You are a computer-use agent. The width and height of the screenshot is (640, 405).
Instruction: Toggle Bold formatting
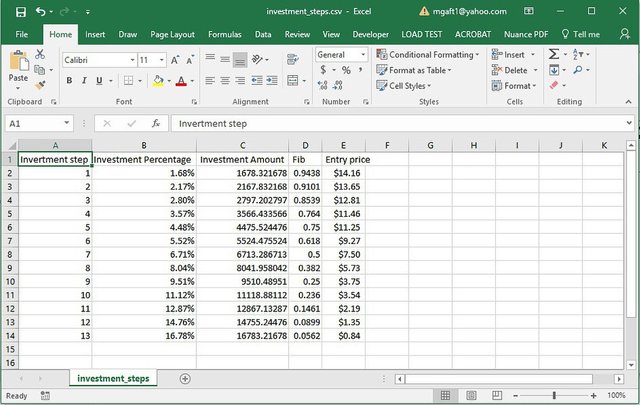tap(69, 81)
